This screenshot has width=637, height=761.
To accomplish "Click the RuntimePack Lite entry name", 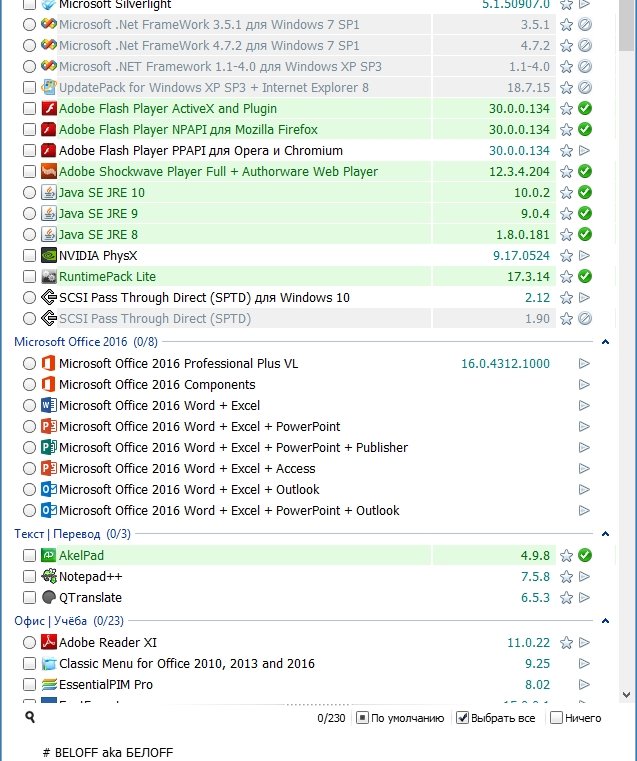I will coord(107,277).
